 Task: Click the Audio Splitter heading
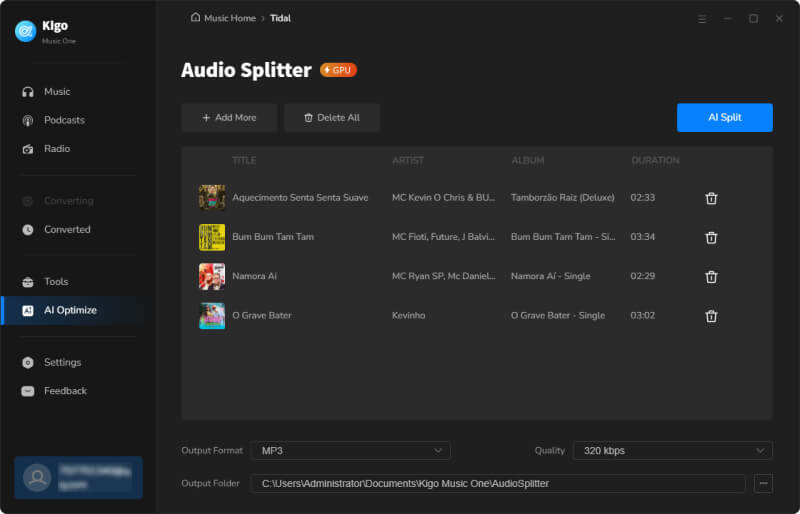pos(246,70)
